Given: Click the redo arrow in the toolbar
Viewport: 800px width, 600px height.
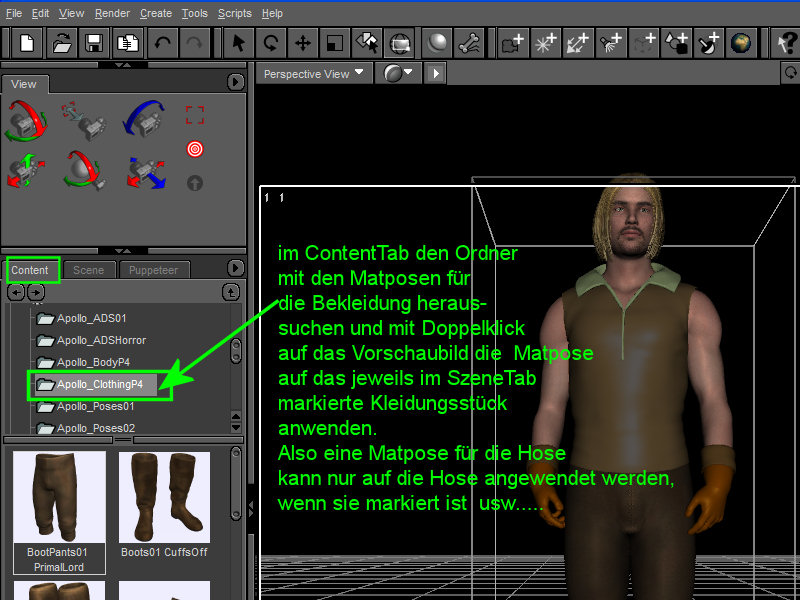Looking at the screenshot, I should 195,43.
